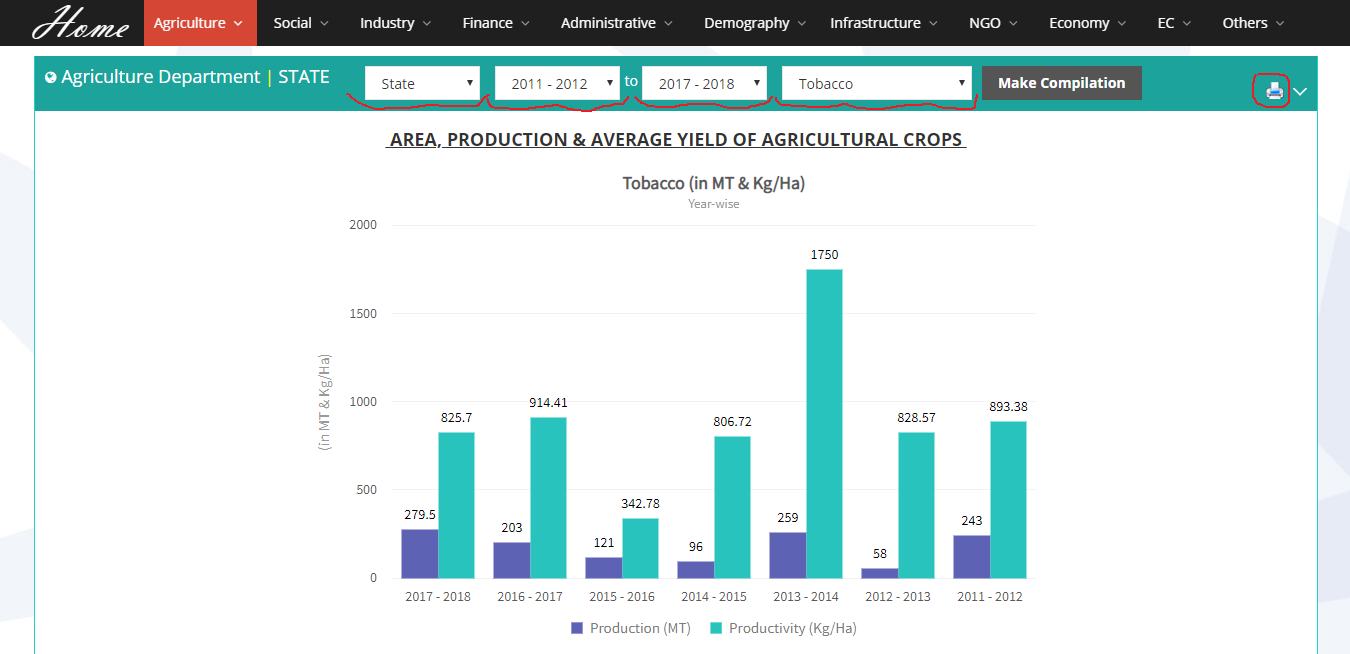
Task: Open the Finance menu
Action: [496, 23]
